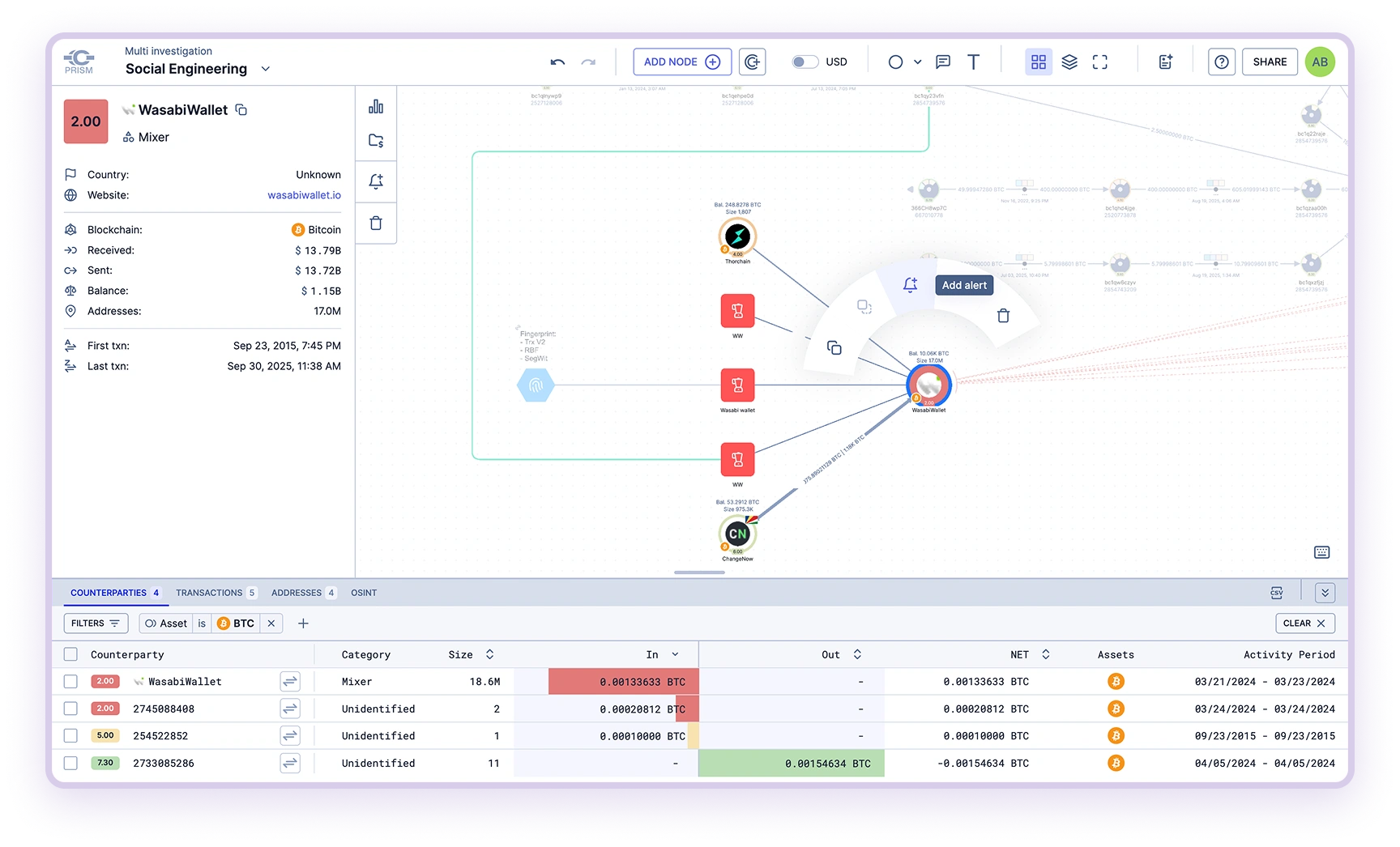This screenshot has width=1400, height=847.
Task: Switch to the Transactions tab
Action: pyautogui.click(x=209, y=593)
